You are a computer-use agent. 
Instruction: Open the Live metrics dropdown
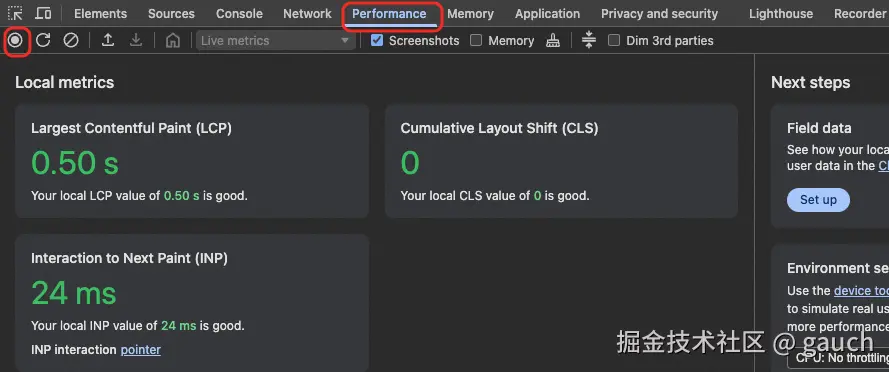[276, 40]
